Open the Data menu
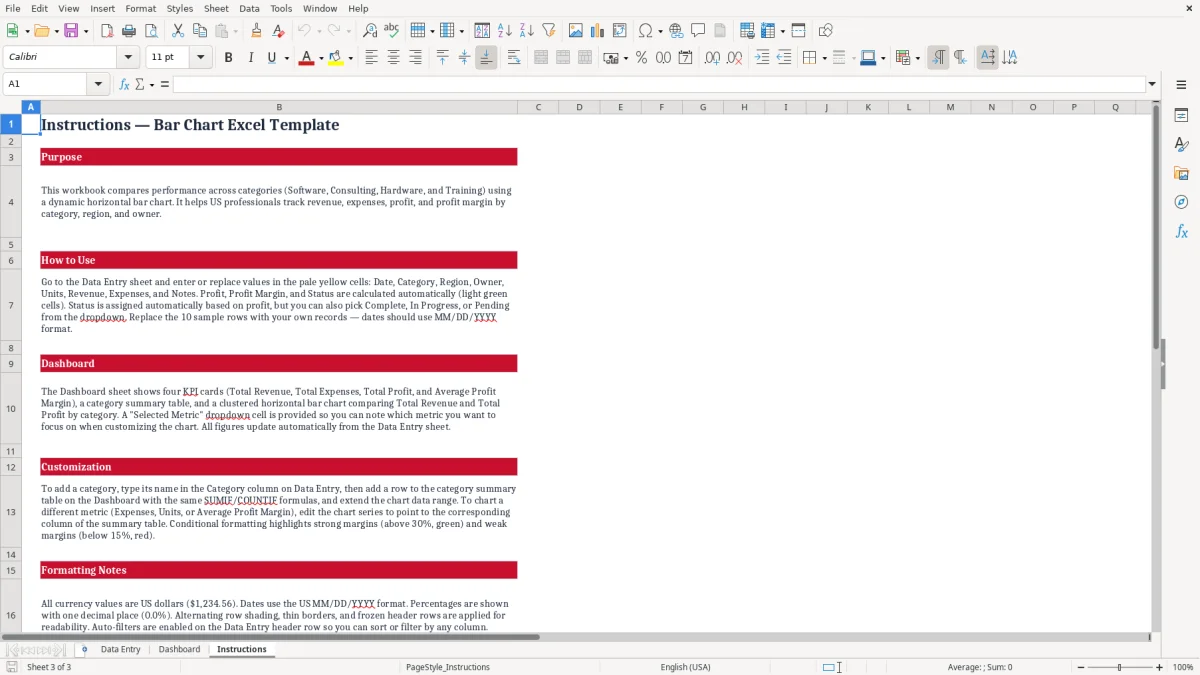This screenshot has height=675, width=1200. pos(249,8)
